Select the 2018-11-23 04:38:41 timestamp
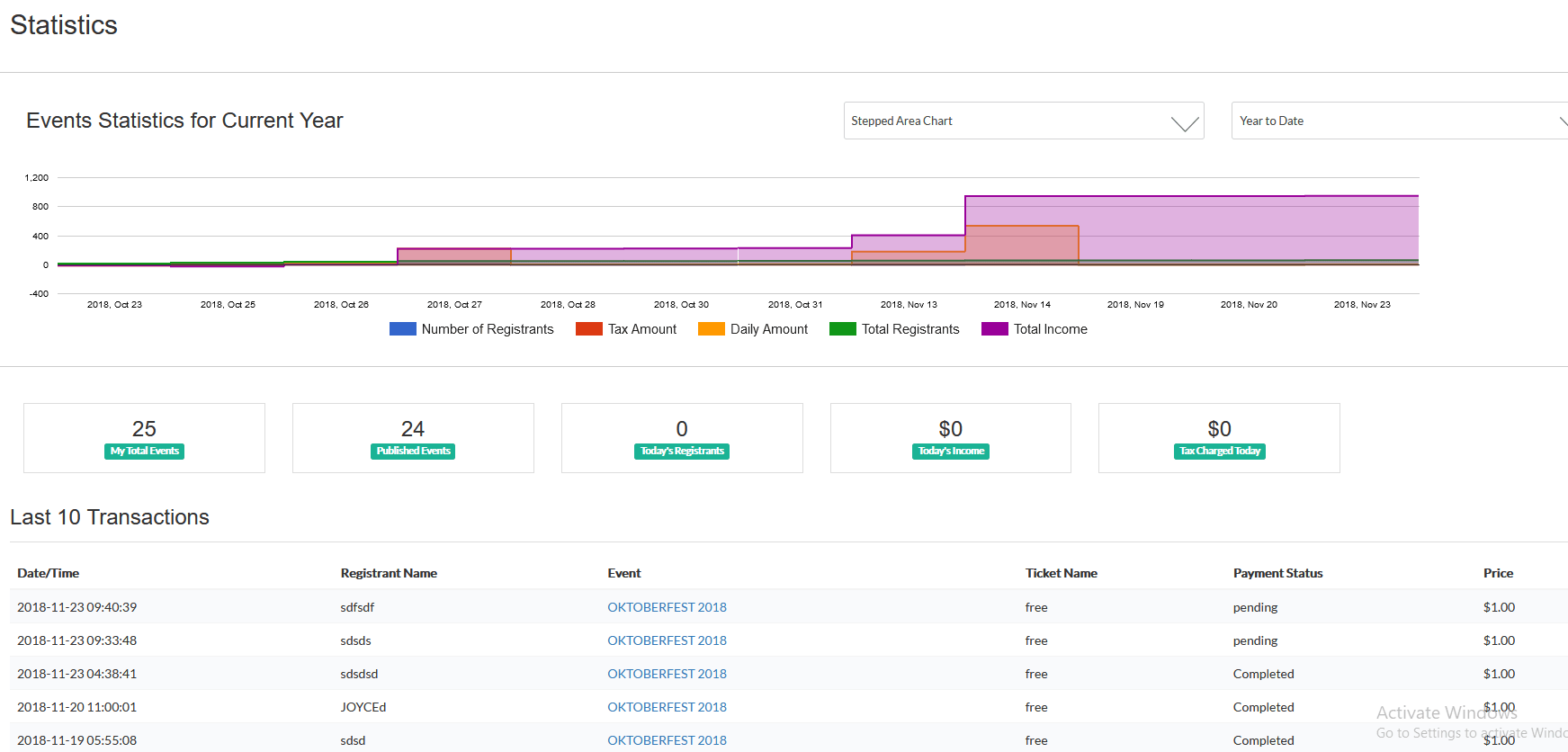Viewport: 1568px width, 752px height. pos(77,674)
